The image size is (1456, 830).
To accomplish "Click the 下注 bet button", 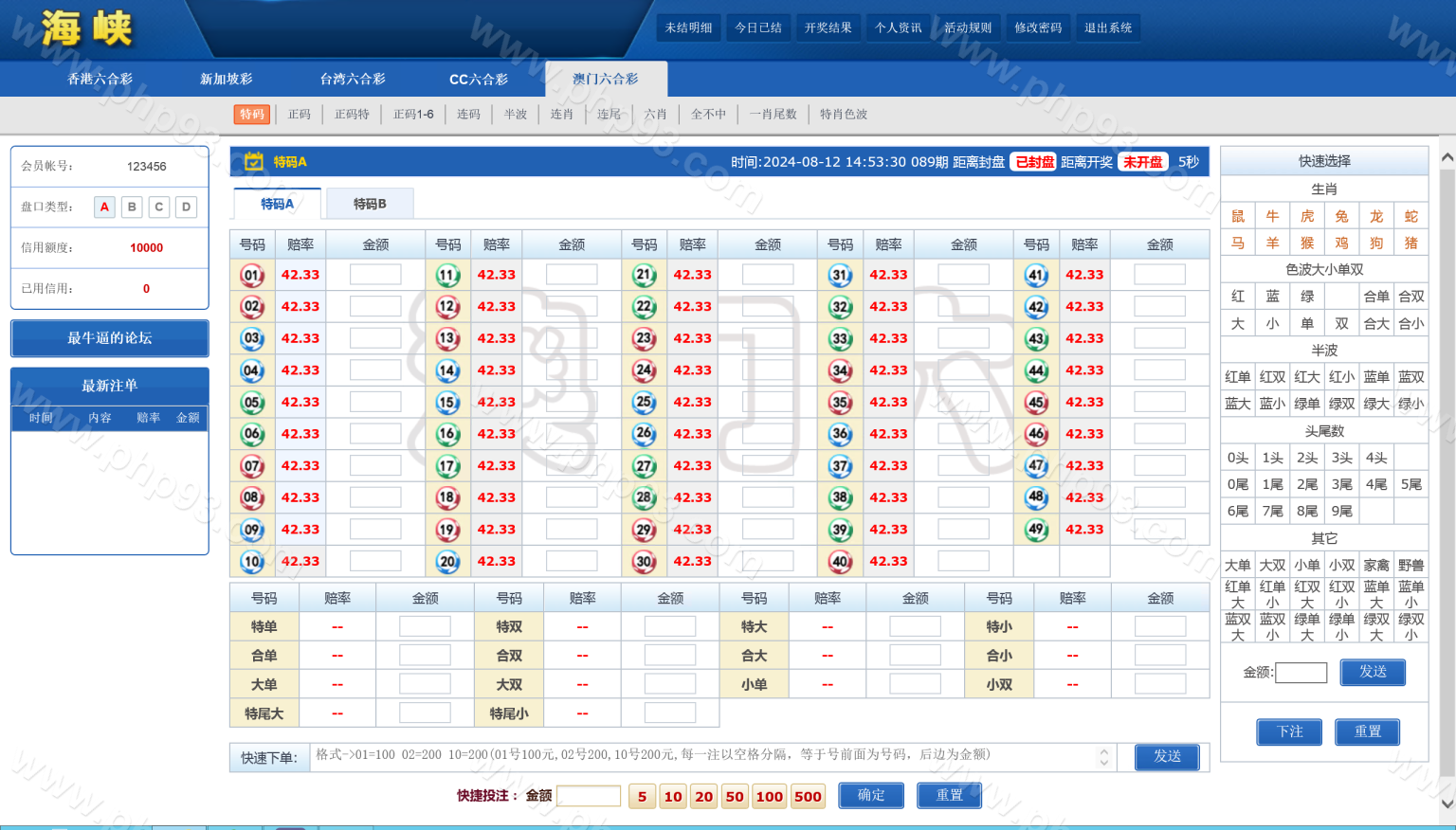I will (1289, 731).
